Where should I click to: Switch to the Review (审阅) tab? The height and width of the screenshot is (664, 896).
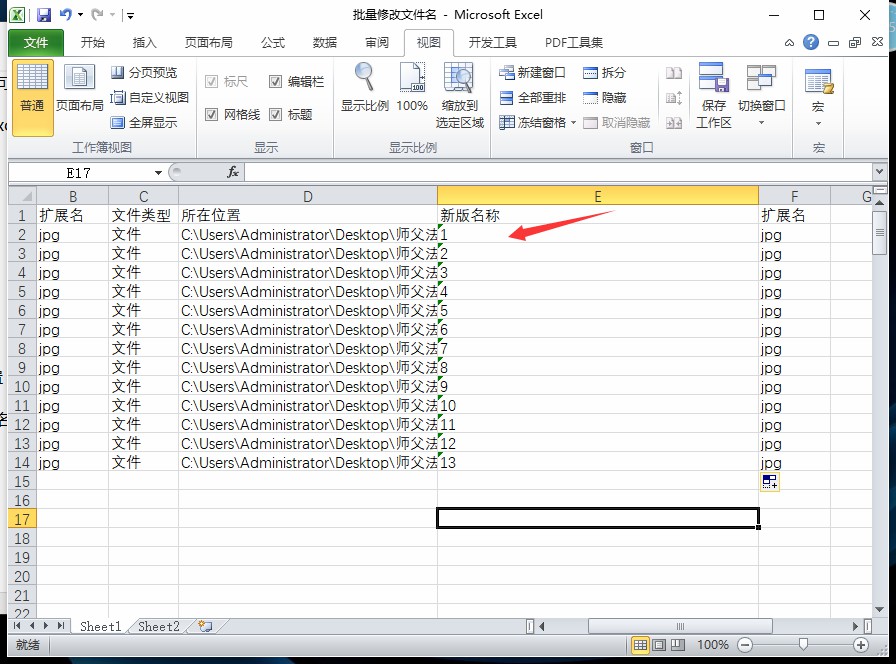click(x=377, y=43)
